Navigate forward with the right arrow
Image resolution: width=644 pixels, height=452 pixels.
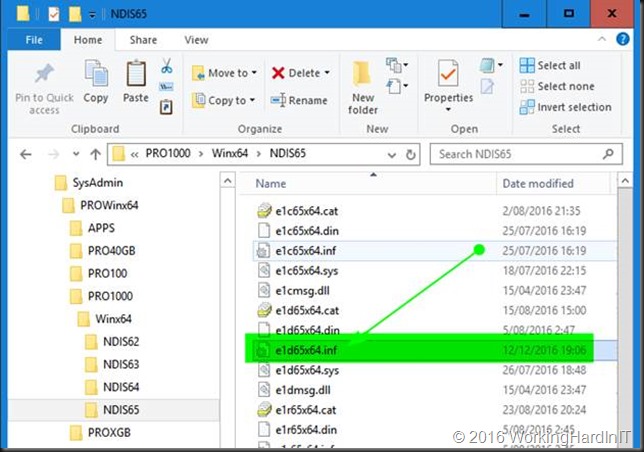click(x=53, y=154)
